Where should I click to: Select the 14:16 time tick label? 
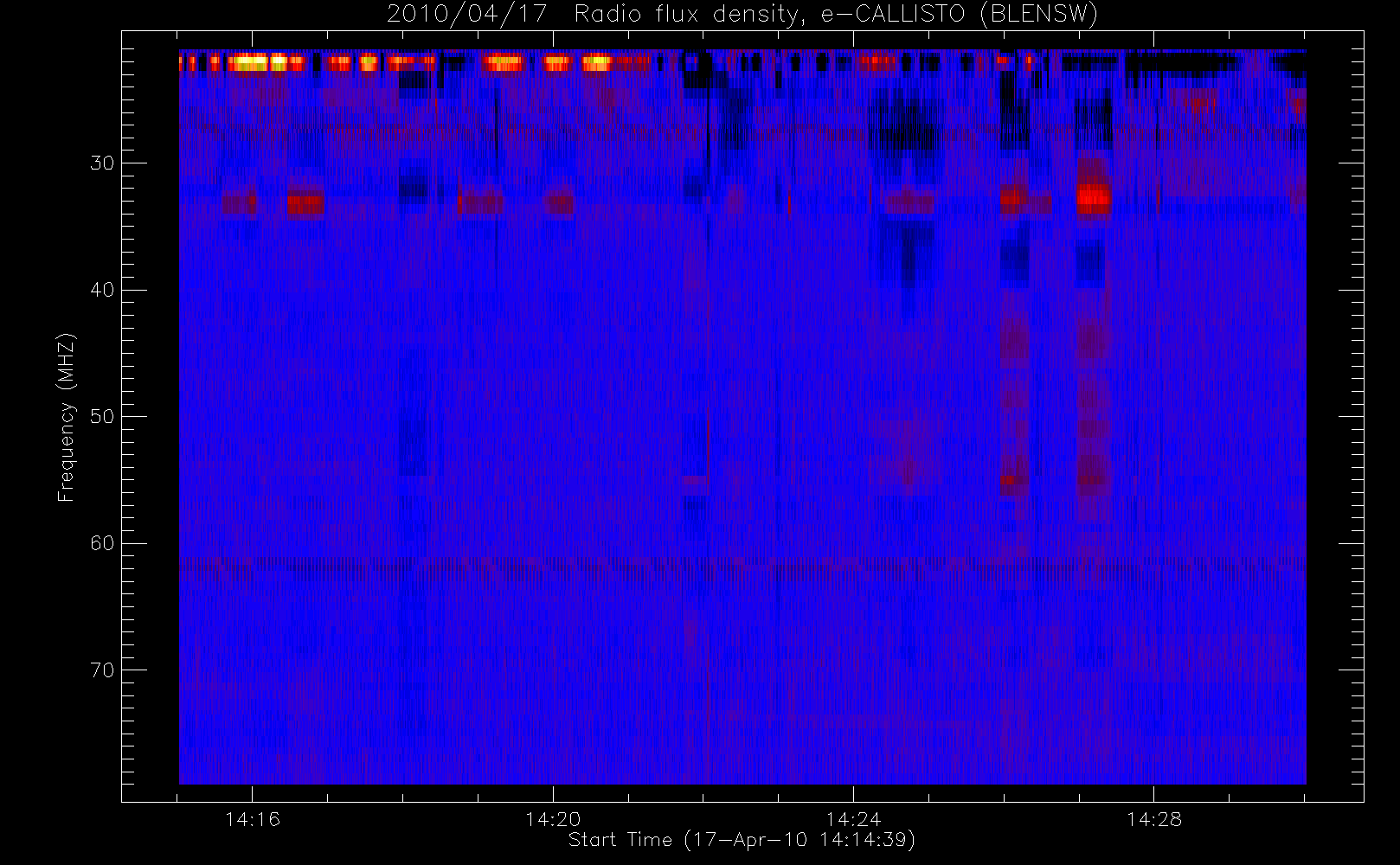tap(253, 819)
